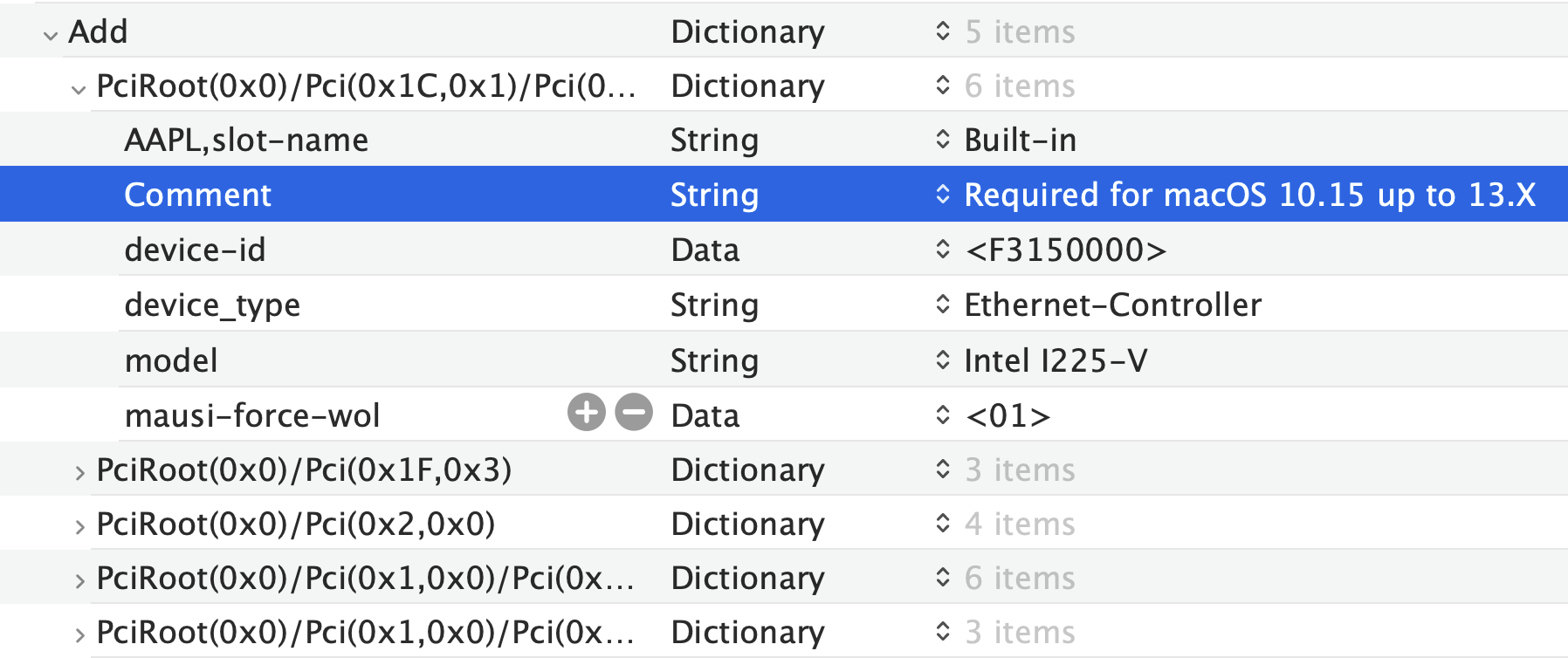Viewport: 1568px width, 658px height.
Task: Click the minus icon on mausi-force-wol row
Action: click(x=634, y=413)
